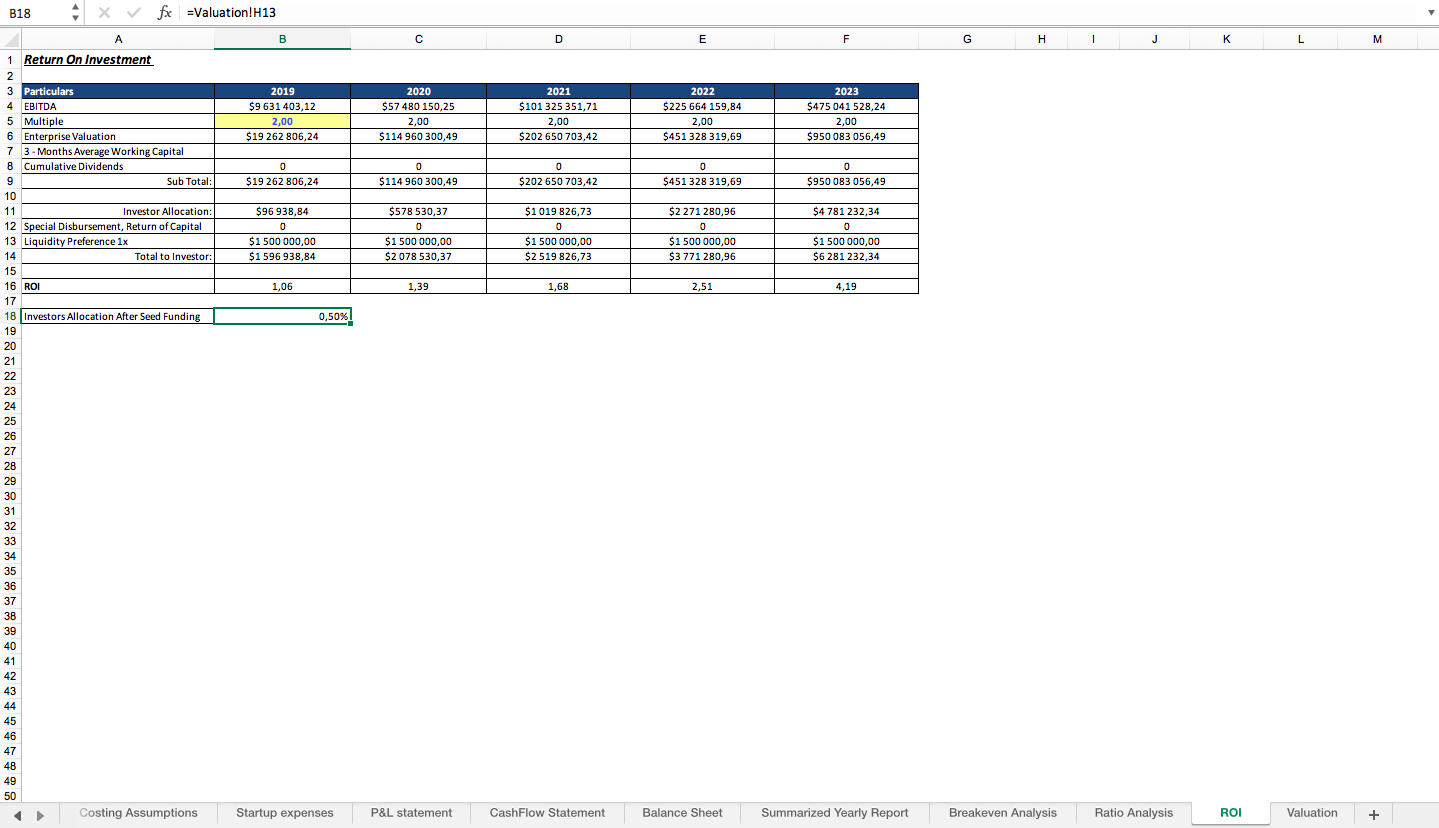The height and width of the screenshot is (828, 1439).
Task: Select column G header
Action: (966, 39)
